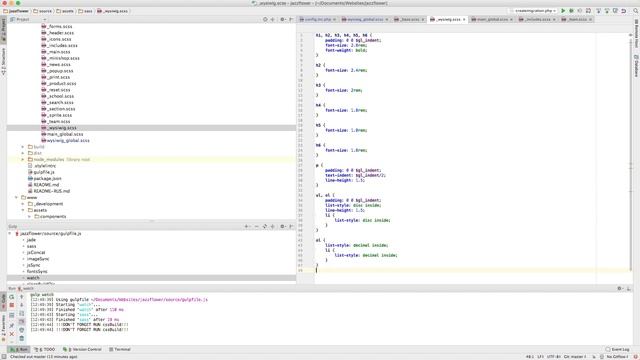
Task: Click source breadcrumb in navigation bar
Action: click(x=42, y=11)
